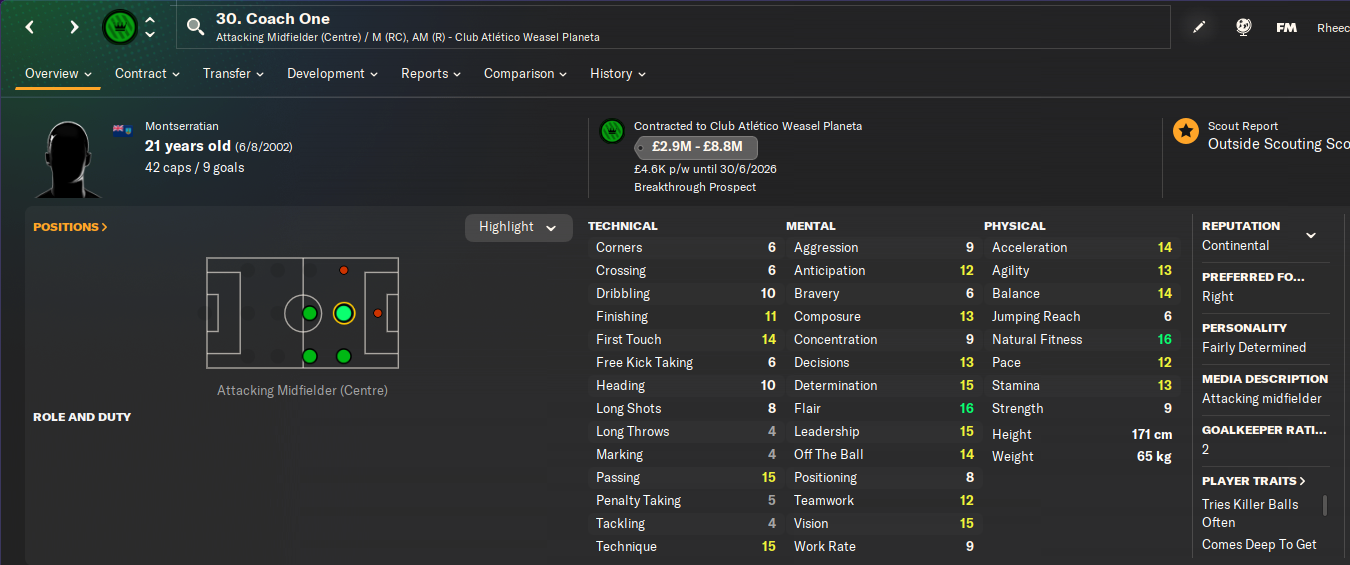Expand the Reputation panel chevron
The image size is (1350, 565).
[x=1310, y=236]
